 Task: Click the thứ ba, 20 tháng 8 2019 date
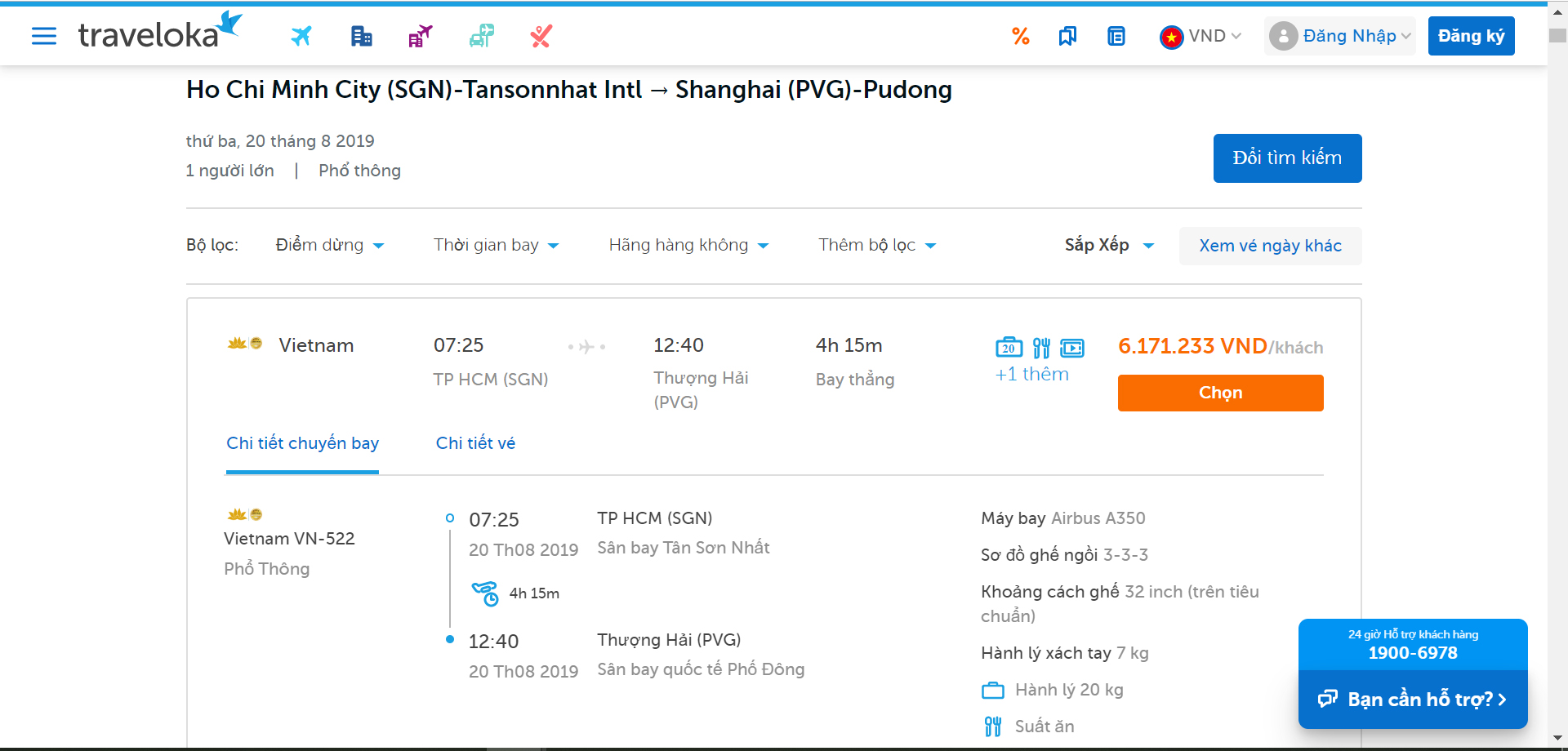(279, 141)
